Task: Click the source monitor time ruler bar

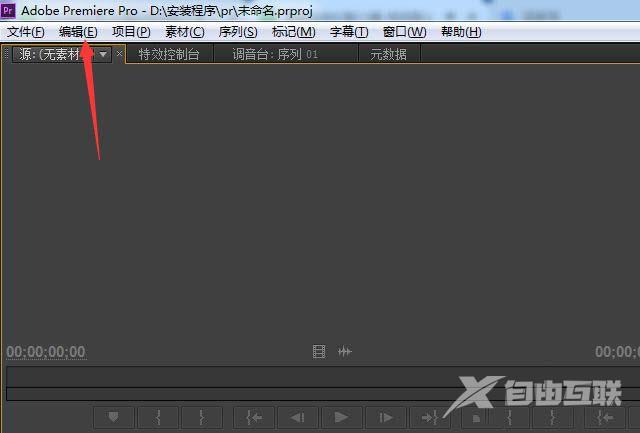Action: click(x=322, y=377)
